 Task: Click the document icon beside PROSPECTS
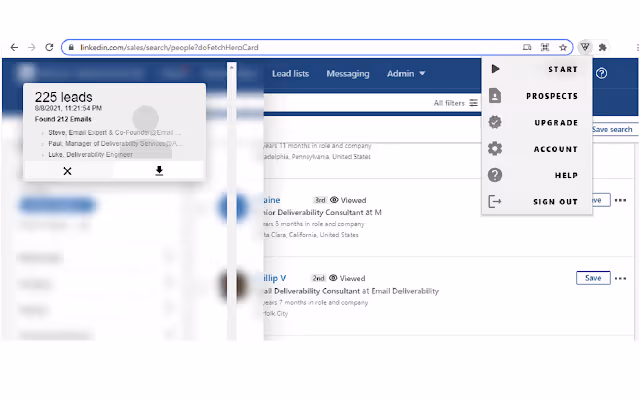point(495,96)
